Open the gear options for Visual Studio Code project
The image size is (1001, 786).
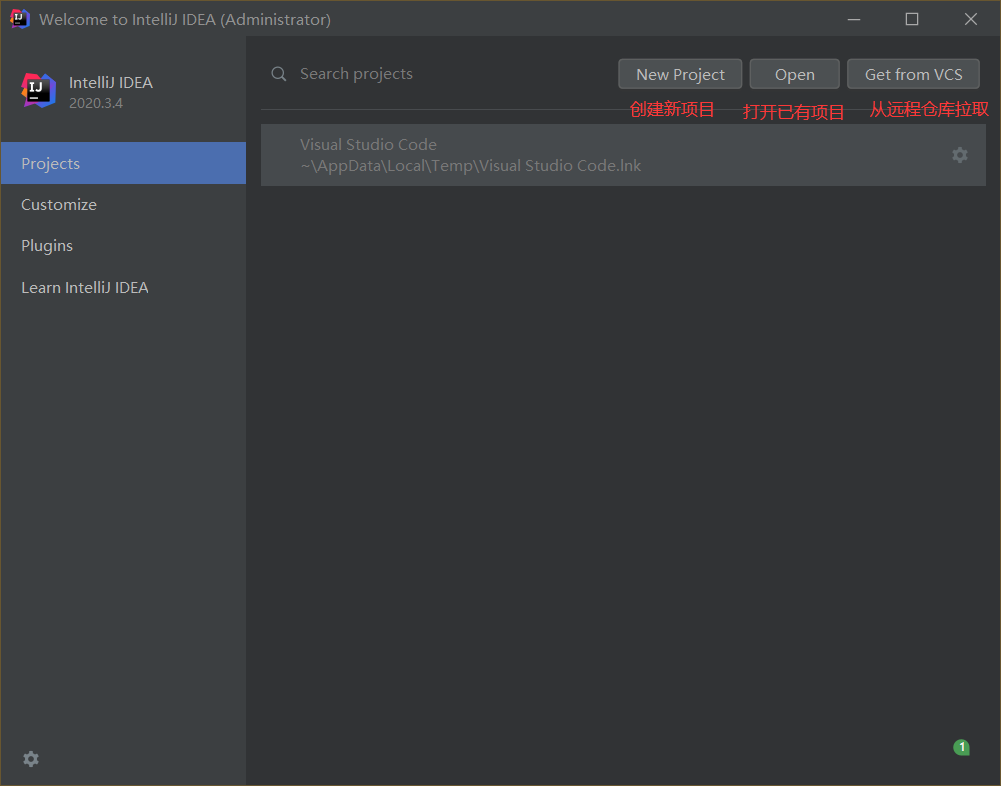point(959,155)
